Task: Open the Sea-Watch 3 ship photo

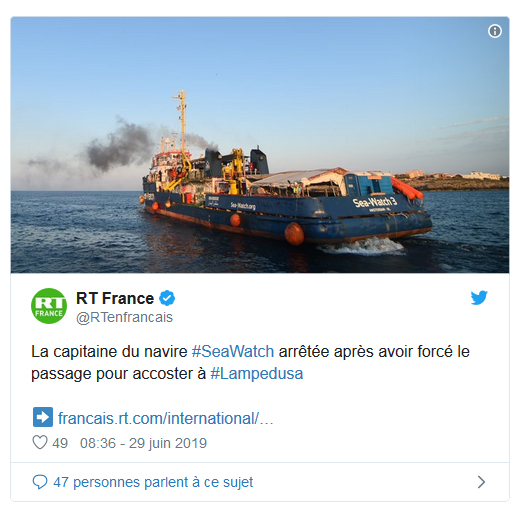Action: click(x=260, y=145)
